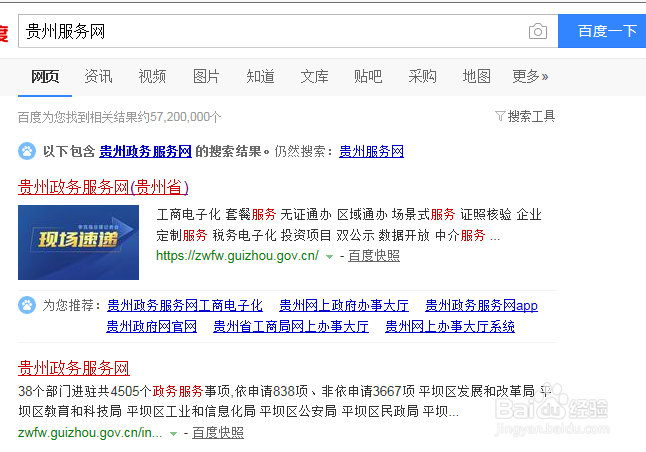Open the suggested 贵州政务服务网 correction link
Screen dimensions: 646x452
pos(145,152)
